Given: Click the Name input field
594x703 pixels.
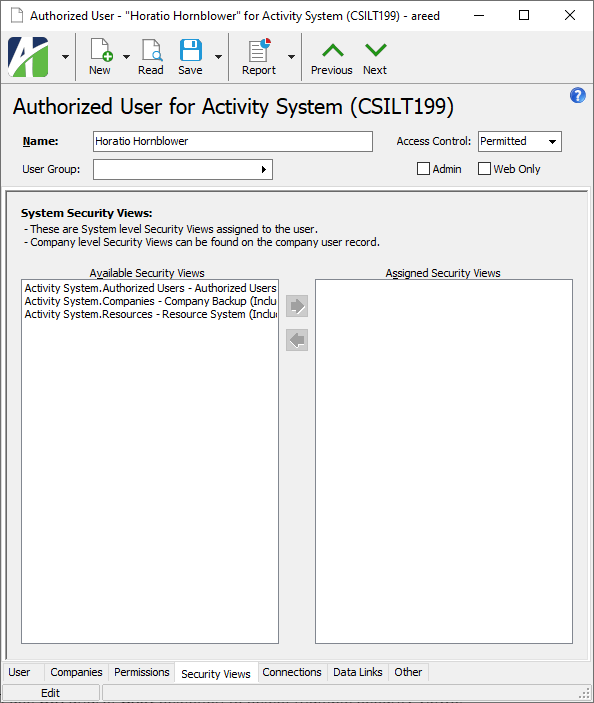Looking at the screenshot, I should 233,141.
